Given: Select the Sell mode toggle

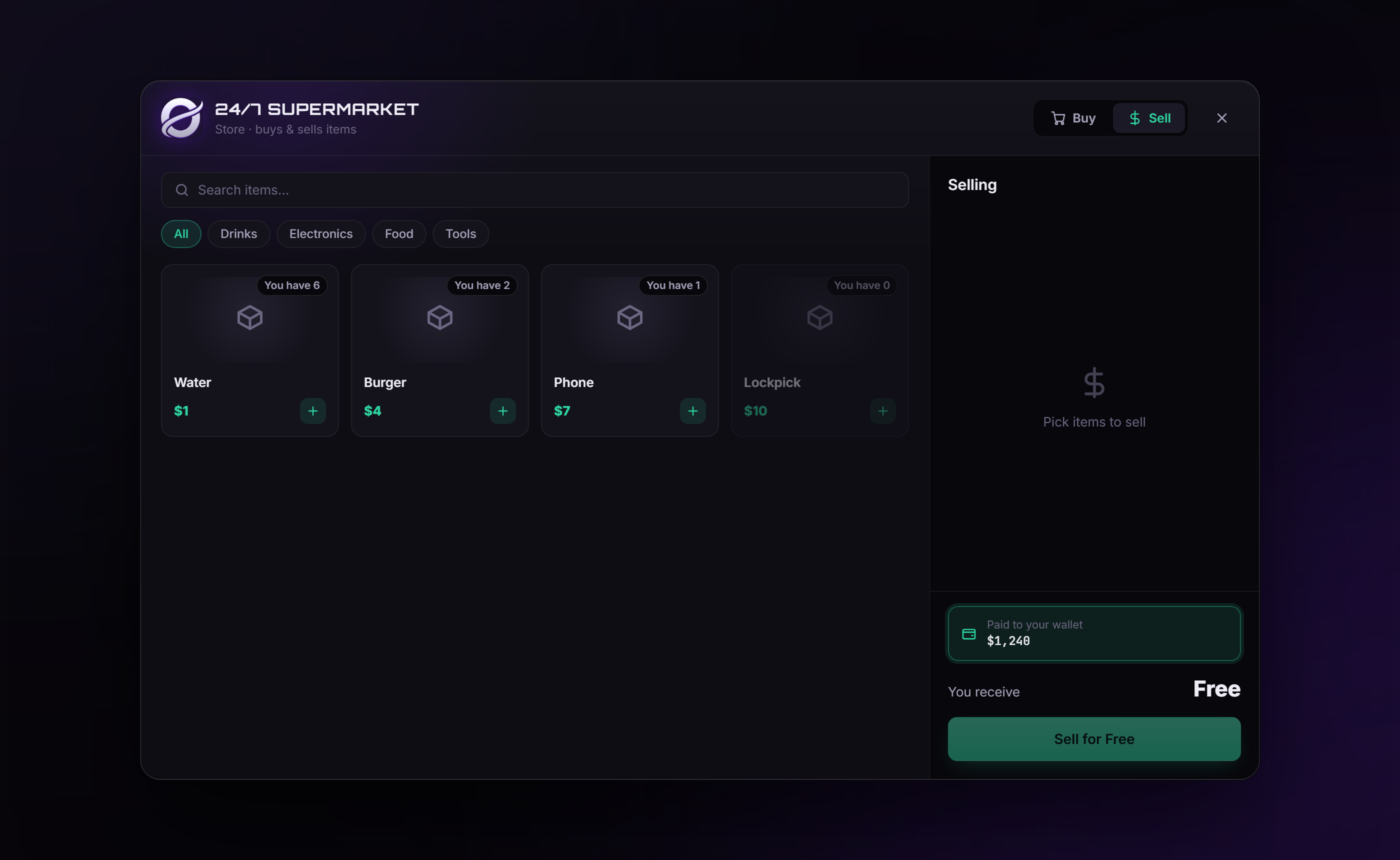Looking at the screenshot, I should 1149,117.
